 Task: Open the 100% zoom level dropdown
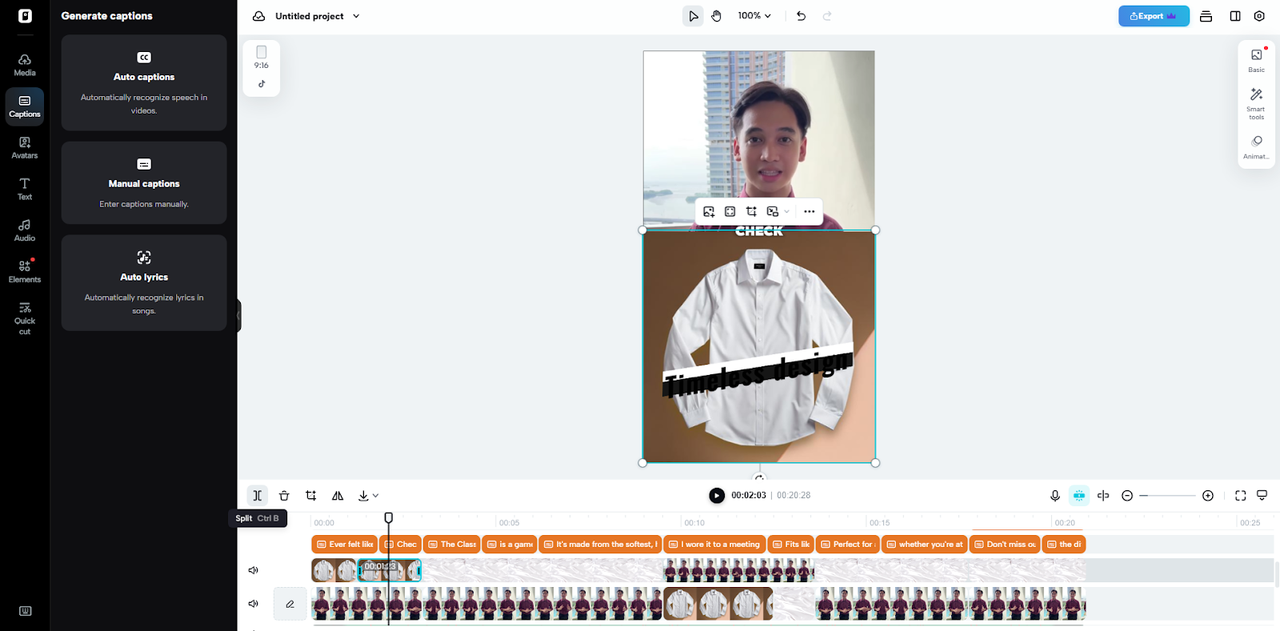(x=754, y=16)
